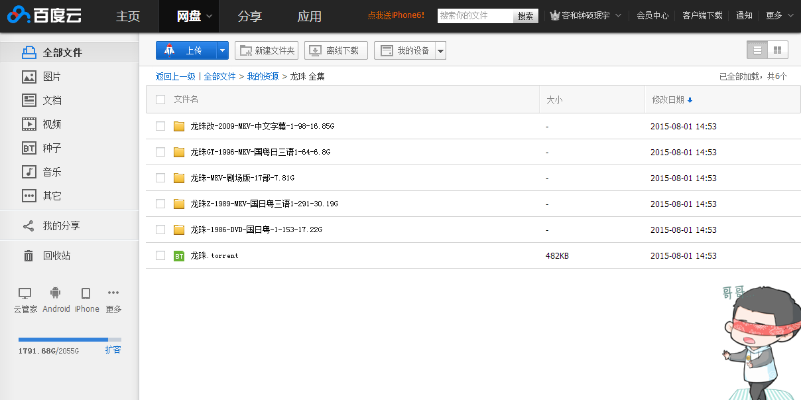This screenshot has width=801, height=400.
Task: Open 回收站 recycle bin icon
Action: [x=29, y=256]
